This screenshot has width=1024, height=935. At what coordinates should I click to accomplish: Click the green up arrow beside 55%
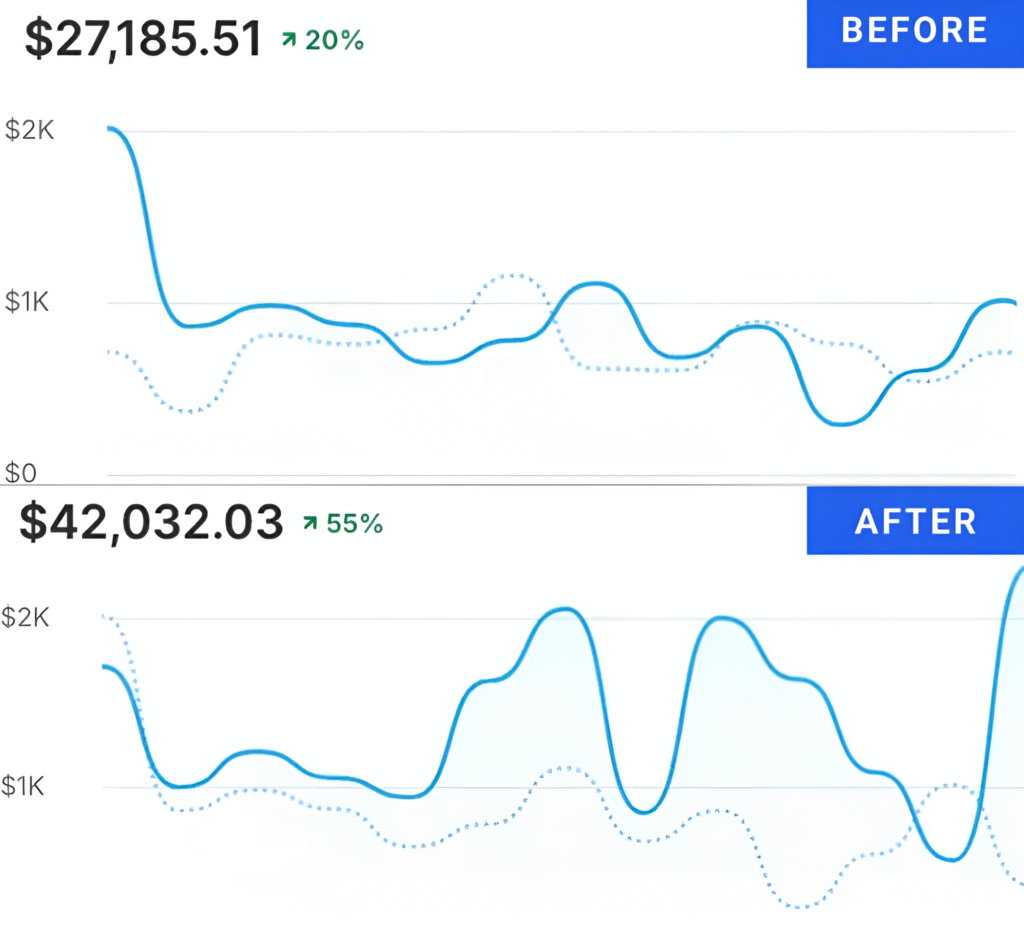click(x=310, y=523)
